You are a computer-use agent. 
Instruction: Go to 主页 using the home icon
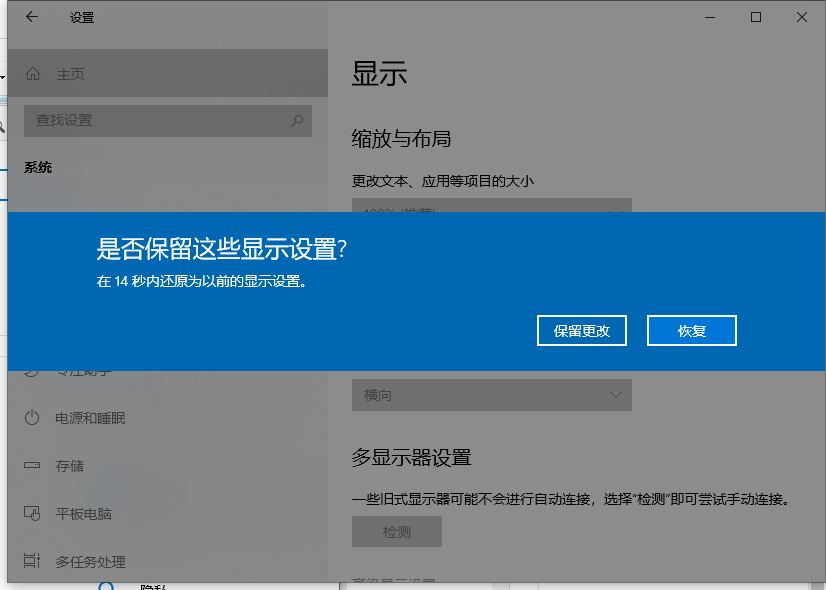(33, 73)
